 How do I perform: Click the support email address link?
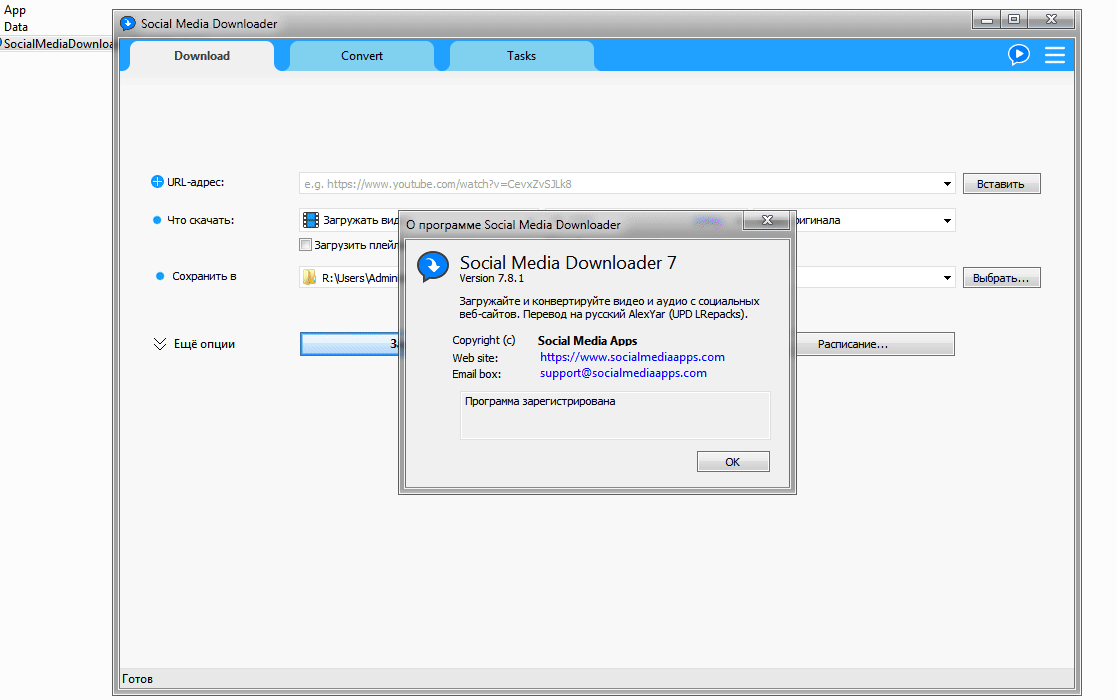(x=623, y=373)
